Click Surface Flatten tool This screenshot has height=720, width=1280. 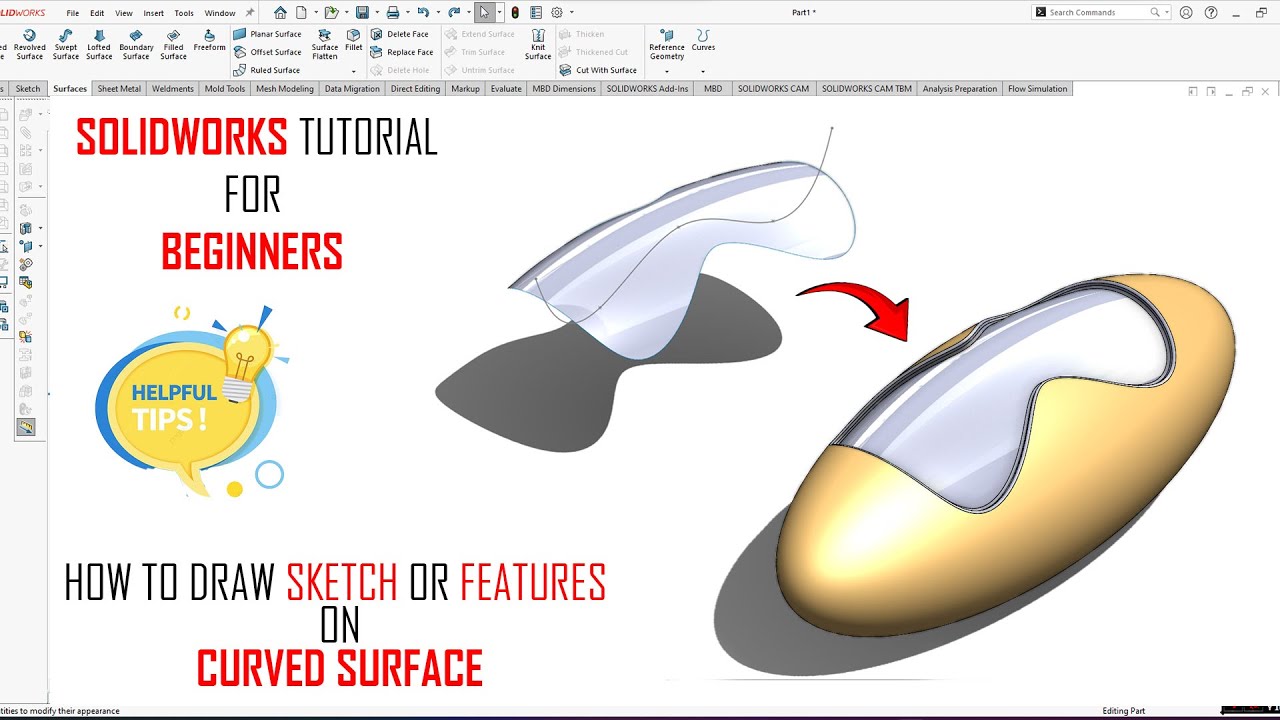(325, 46)
